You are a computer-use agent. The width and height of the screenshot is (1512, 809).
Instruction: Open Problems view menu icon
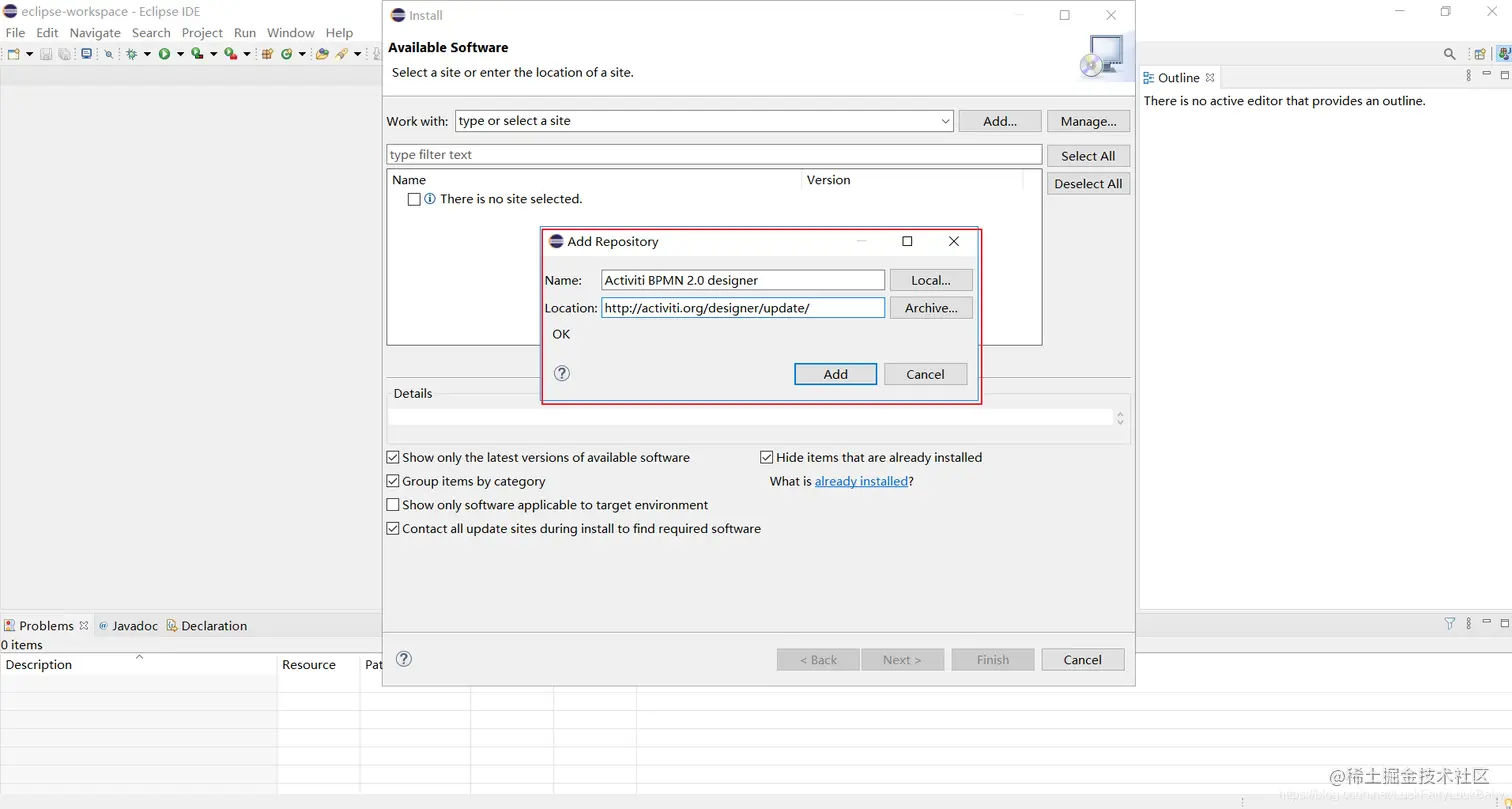point(1469,623)
